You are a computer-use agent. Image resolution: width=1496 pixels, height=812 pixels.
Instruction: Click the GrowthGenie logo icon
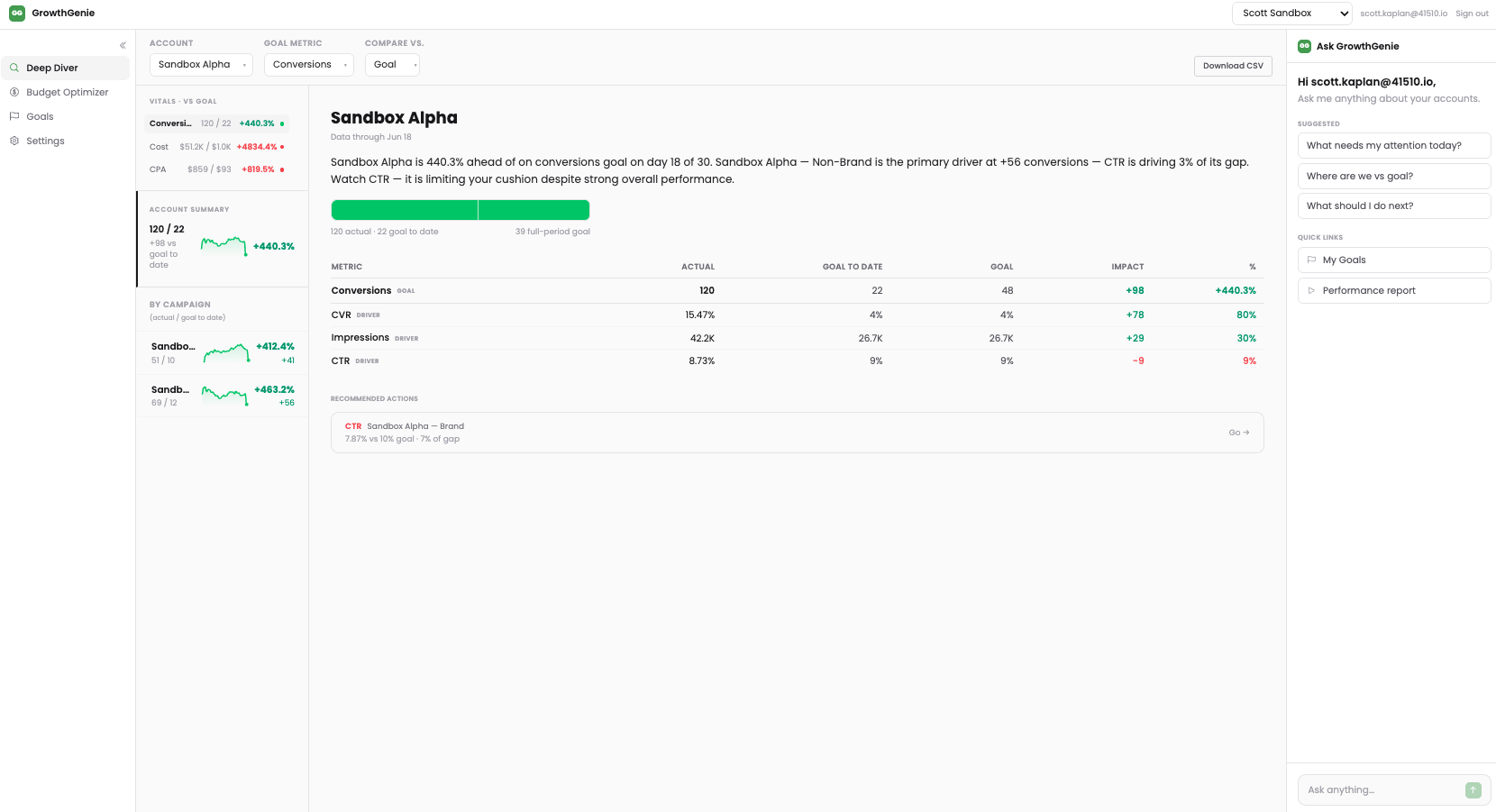[17, 14]
